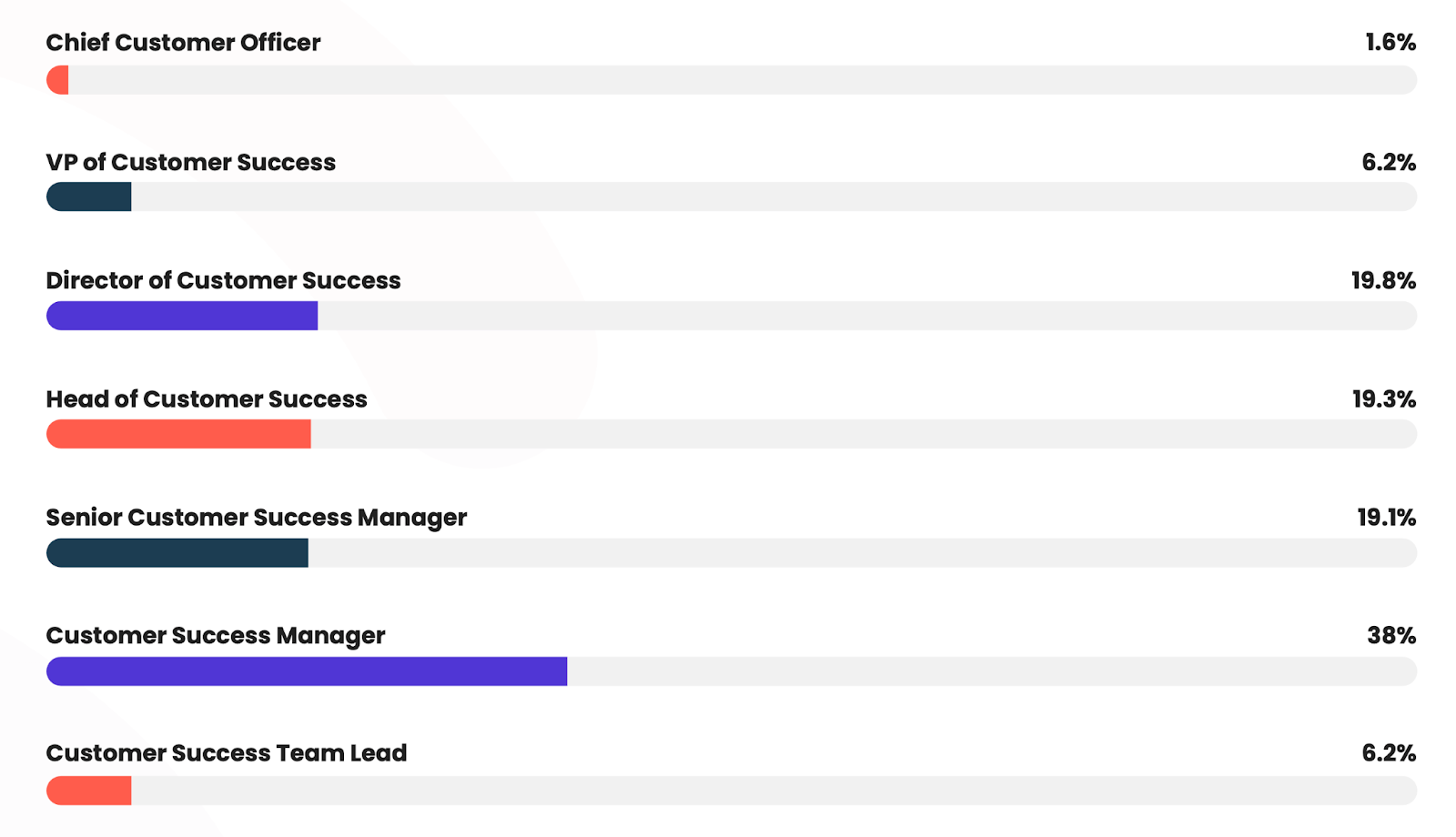Screen dimensions: 1456x837
Task: Click the red Customer Success Team Lead bar
Action: [89, 790]
